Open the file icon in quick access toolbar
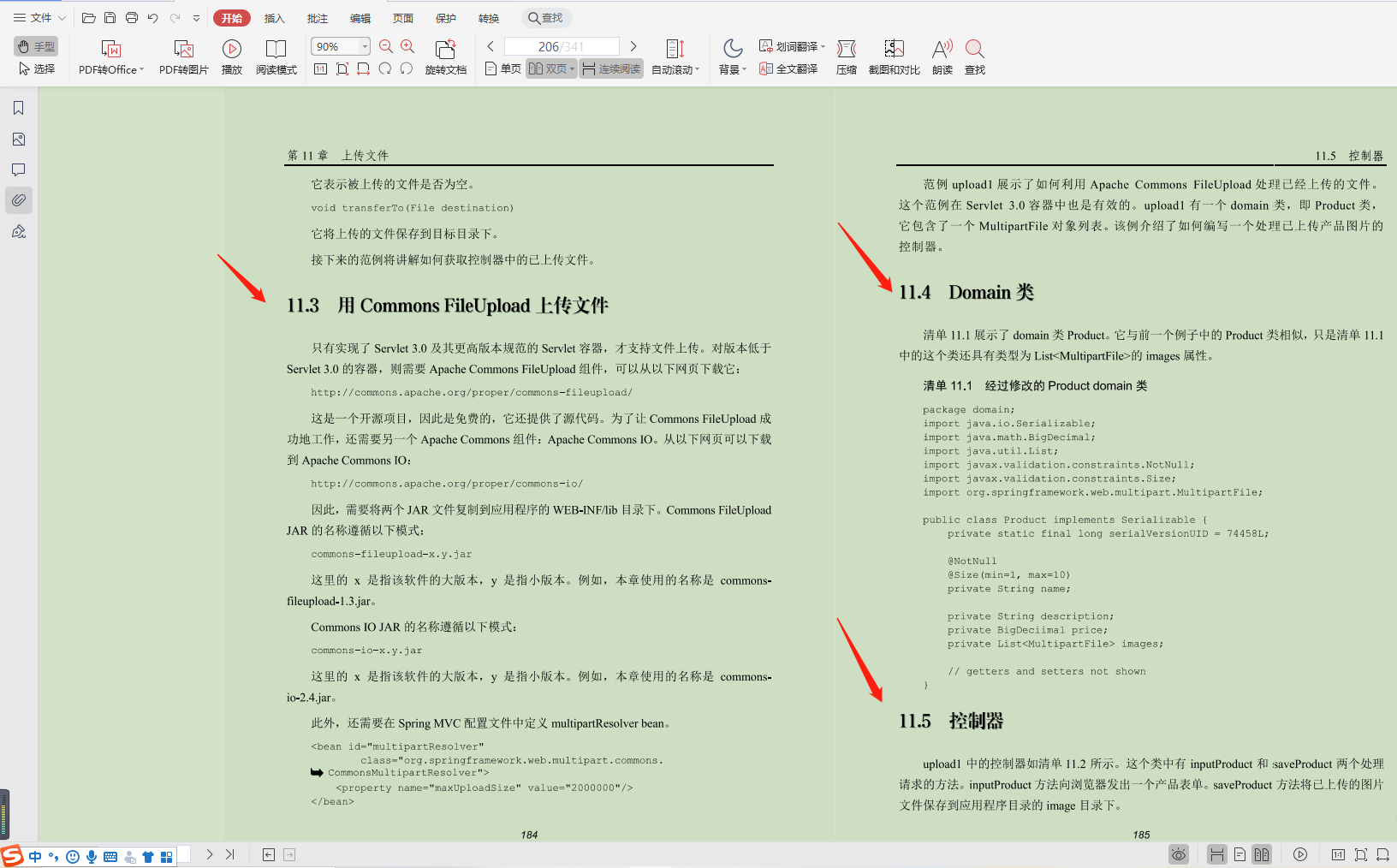This screenshot has height=868, width=1397. pyautogui.click(x=88, y=18)
